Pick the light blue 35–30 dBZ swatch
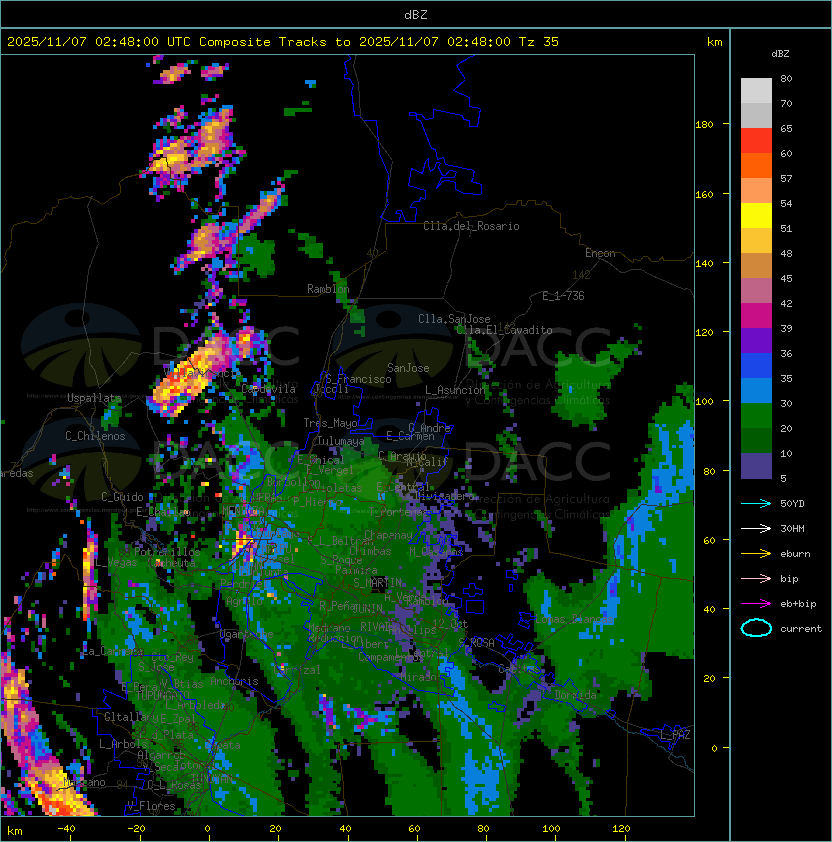The height and width of the screenshot is (842, 832). [756, 390]
